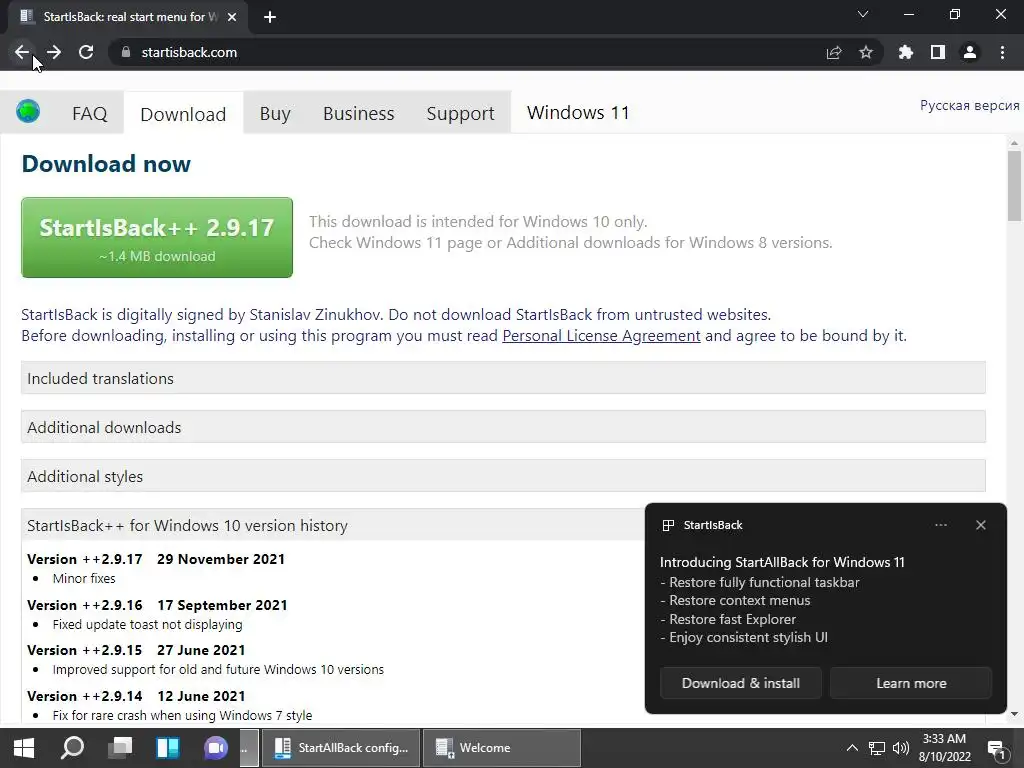Click the volume speaker tray icon
Screen dimensions: 1024x768
point(901,748)
